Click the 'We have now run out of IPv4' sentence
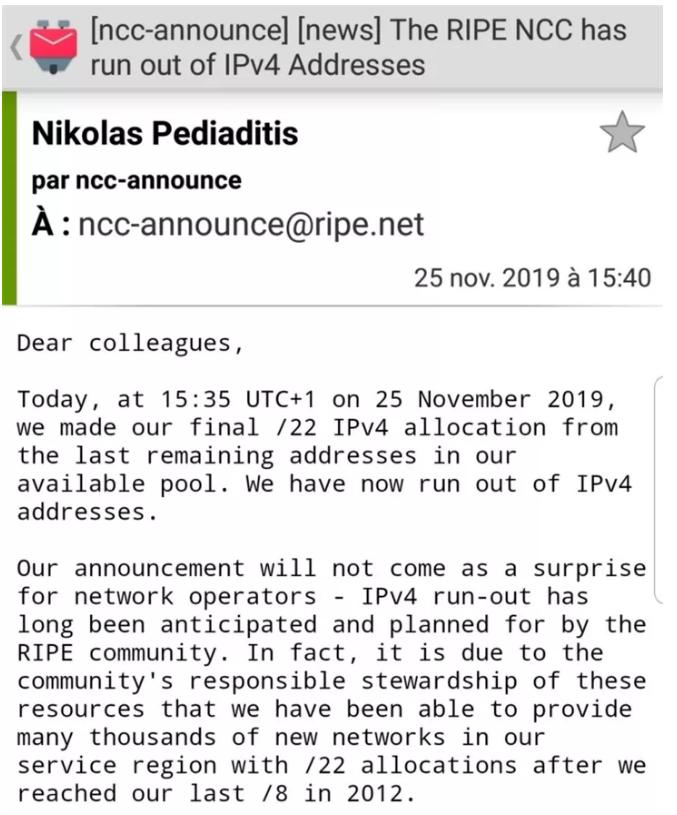677x815 pixels. tap(439, 484)
